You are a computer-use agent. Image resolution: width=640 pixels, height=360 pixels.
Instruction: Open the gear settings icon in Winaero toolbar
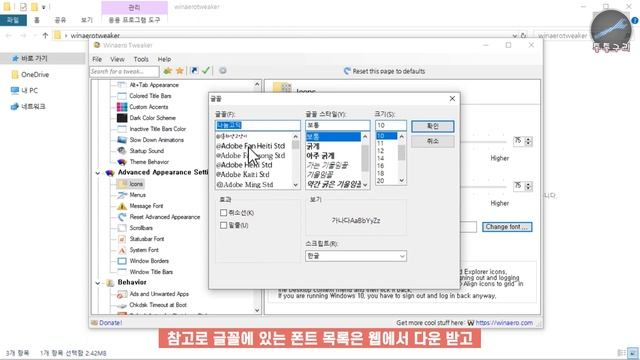(x=222, y=71)
